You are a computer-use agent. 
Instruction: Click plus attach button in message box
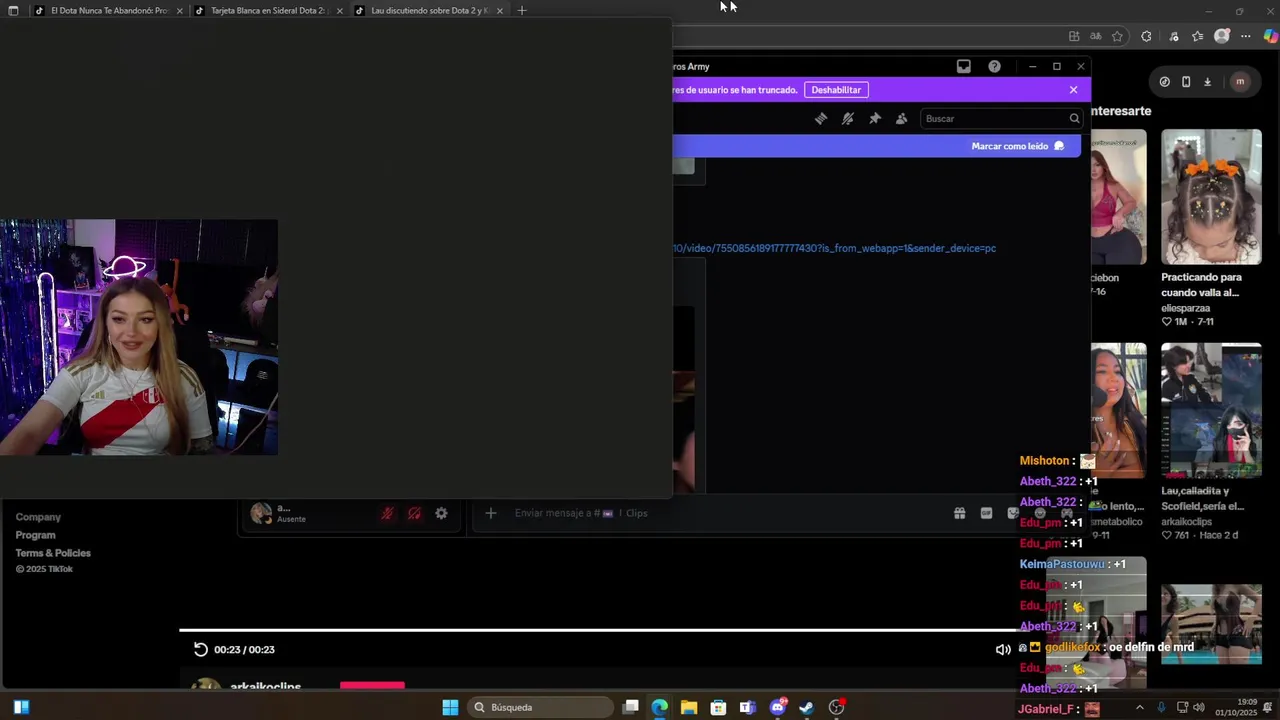click(x=490, y=513)
